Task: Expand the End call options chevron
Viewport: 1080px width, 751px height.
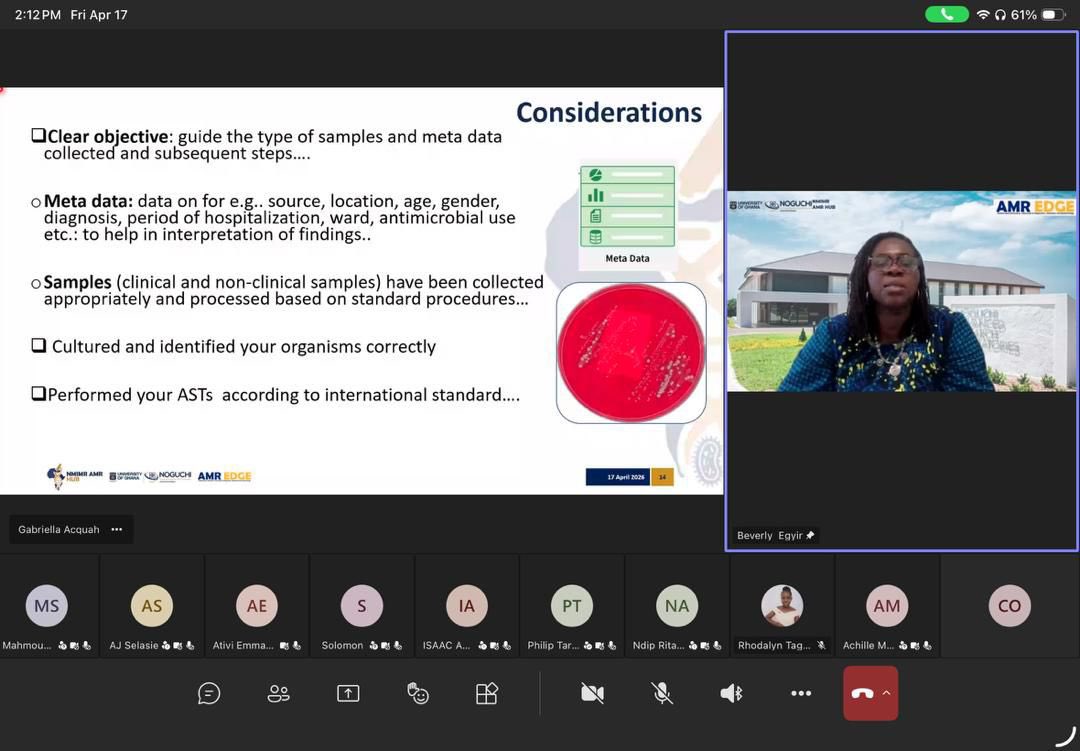Action: tap(886, 693)
